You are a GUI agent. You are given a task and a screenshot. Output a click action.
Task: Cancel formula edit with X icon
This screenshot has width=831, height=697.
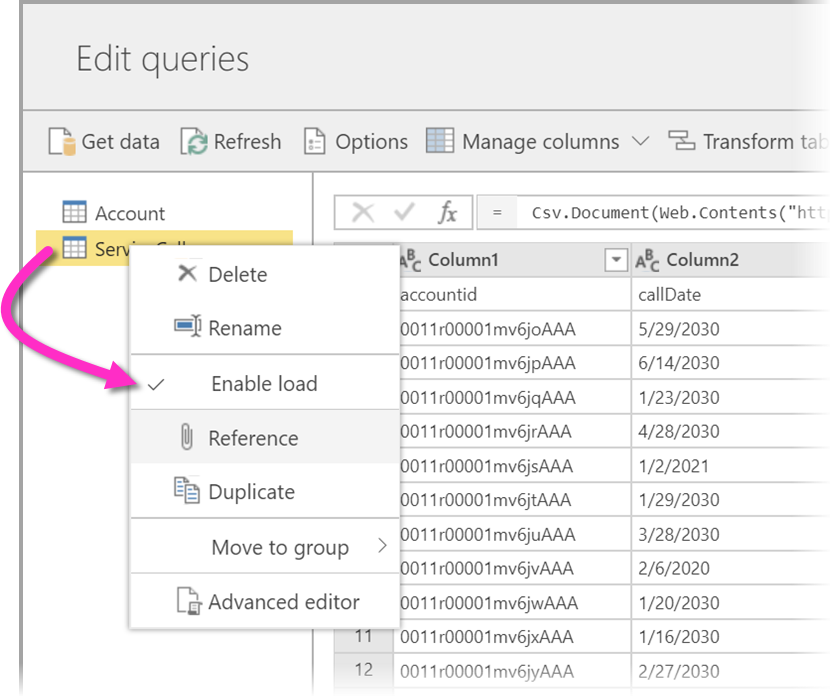click(x=363, y=212)
